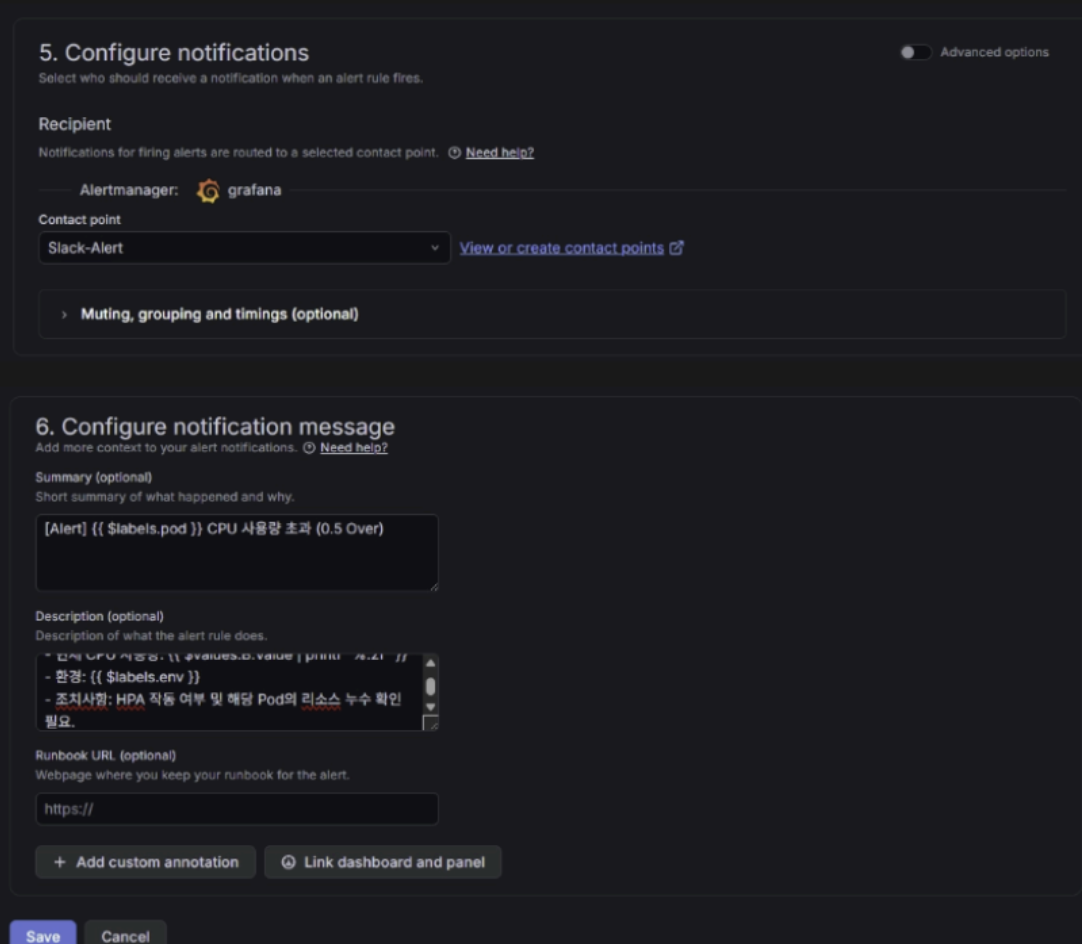Open View or create contact points link
The image size is (1082, 944).
pos(562,248)
